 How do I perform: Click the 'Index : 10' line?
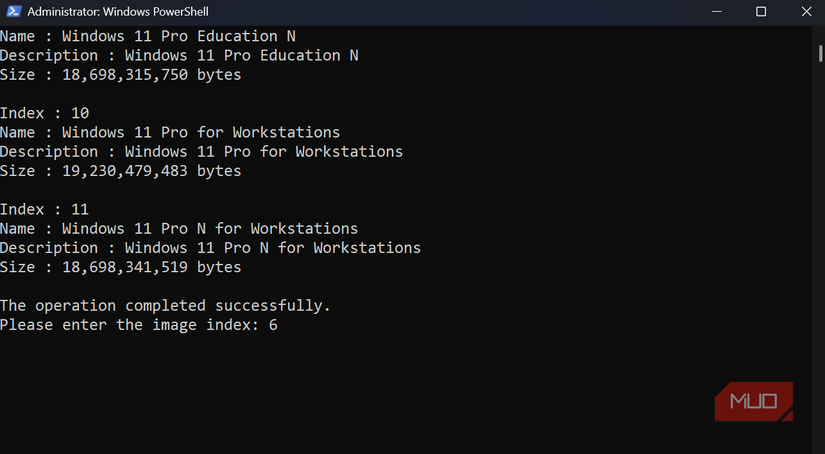tap(45, 113)
